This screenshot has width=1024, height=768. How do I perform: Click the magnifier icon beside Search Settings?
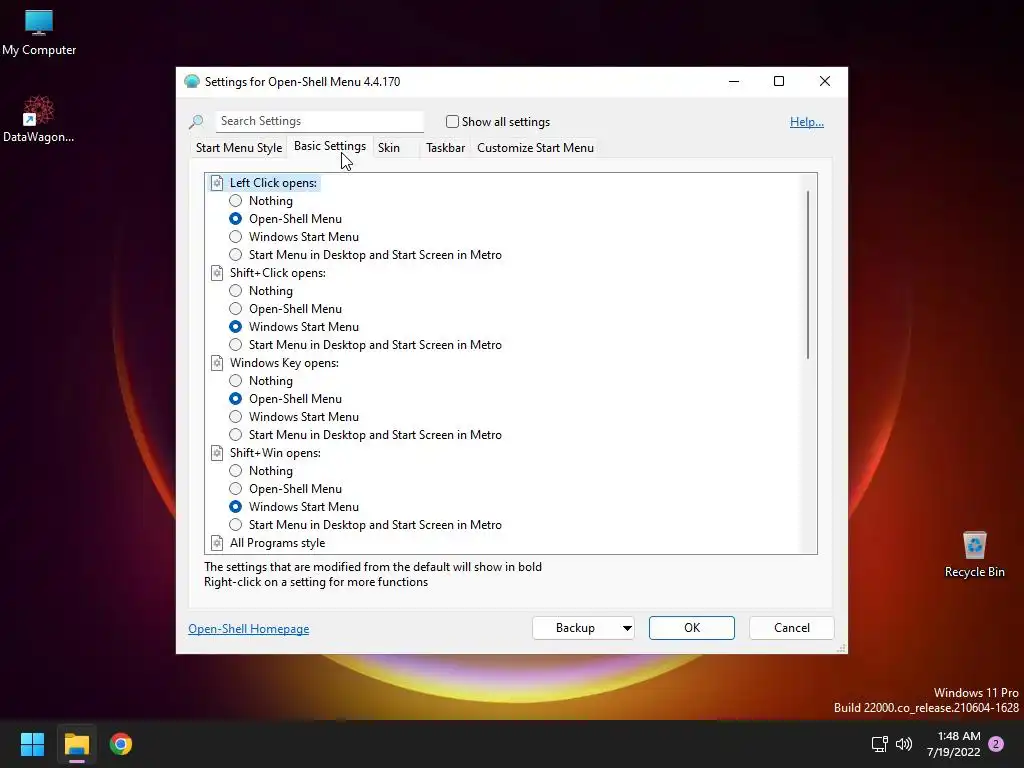(197, 121)
